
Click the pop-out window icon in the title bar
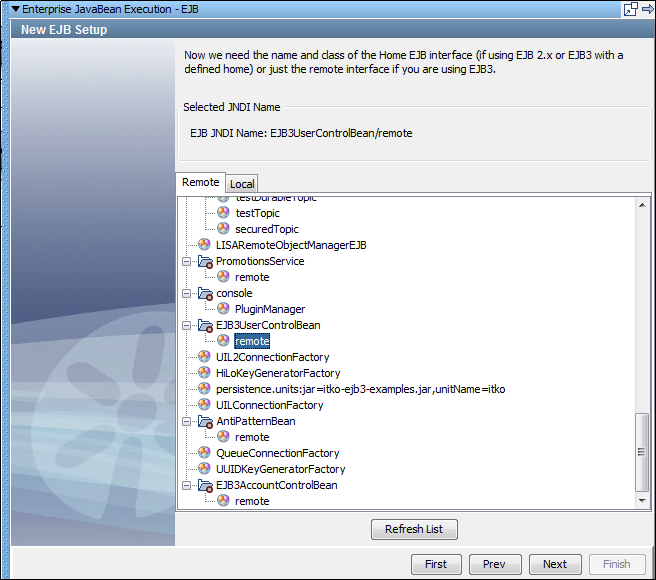(630, 9)
